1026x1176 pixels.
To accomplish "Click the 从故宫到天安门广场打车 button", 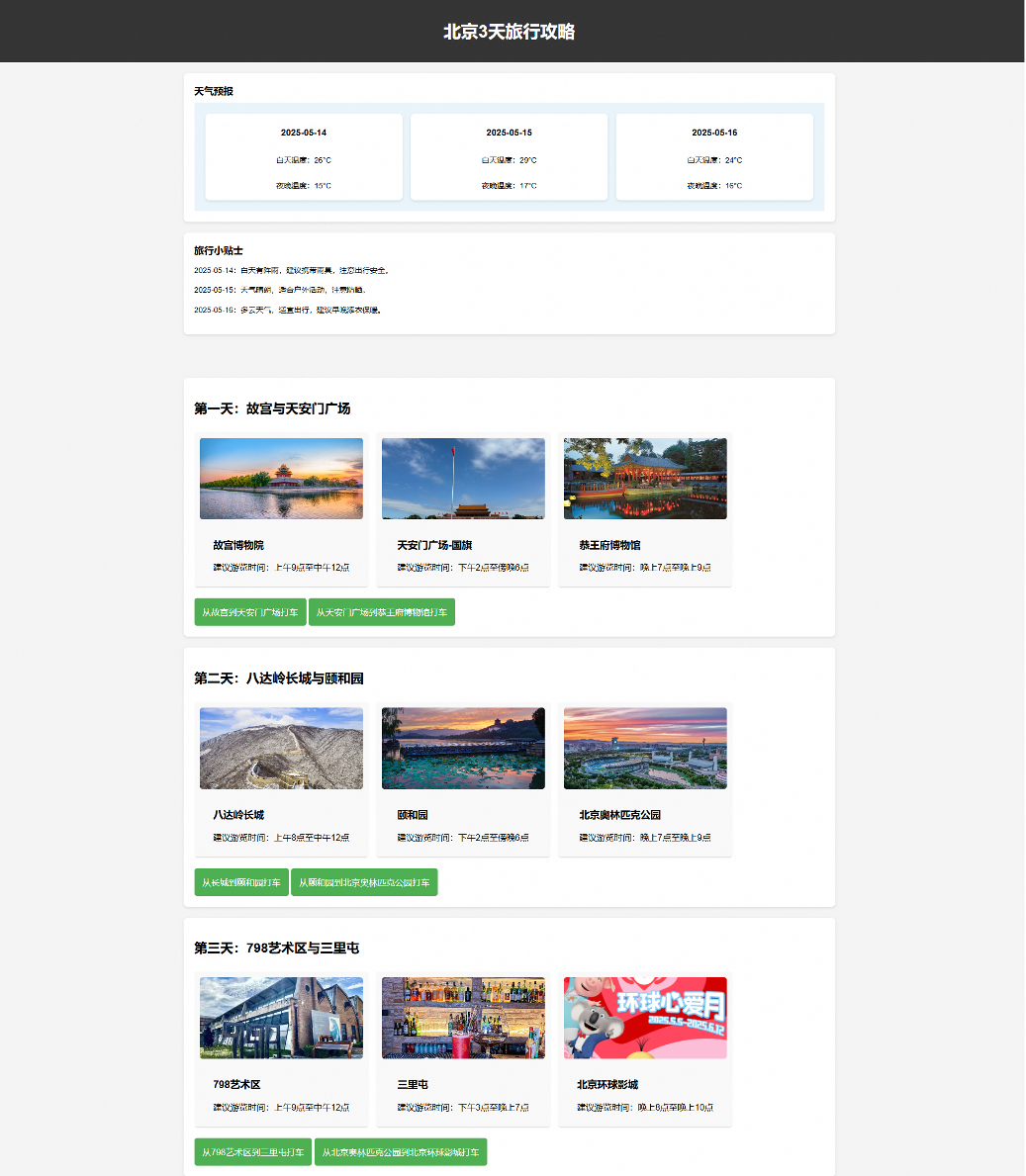I will click(250, 612).
